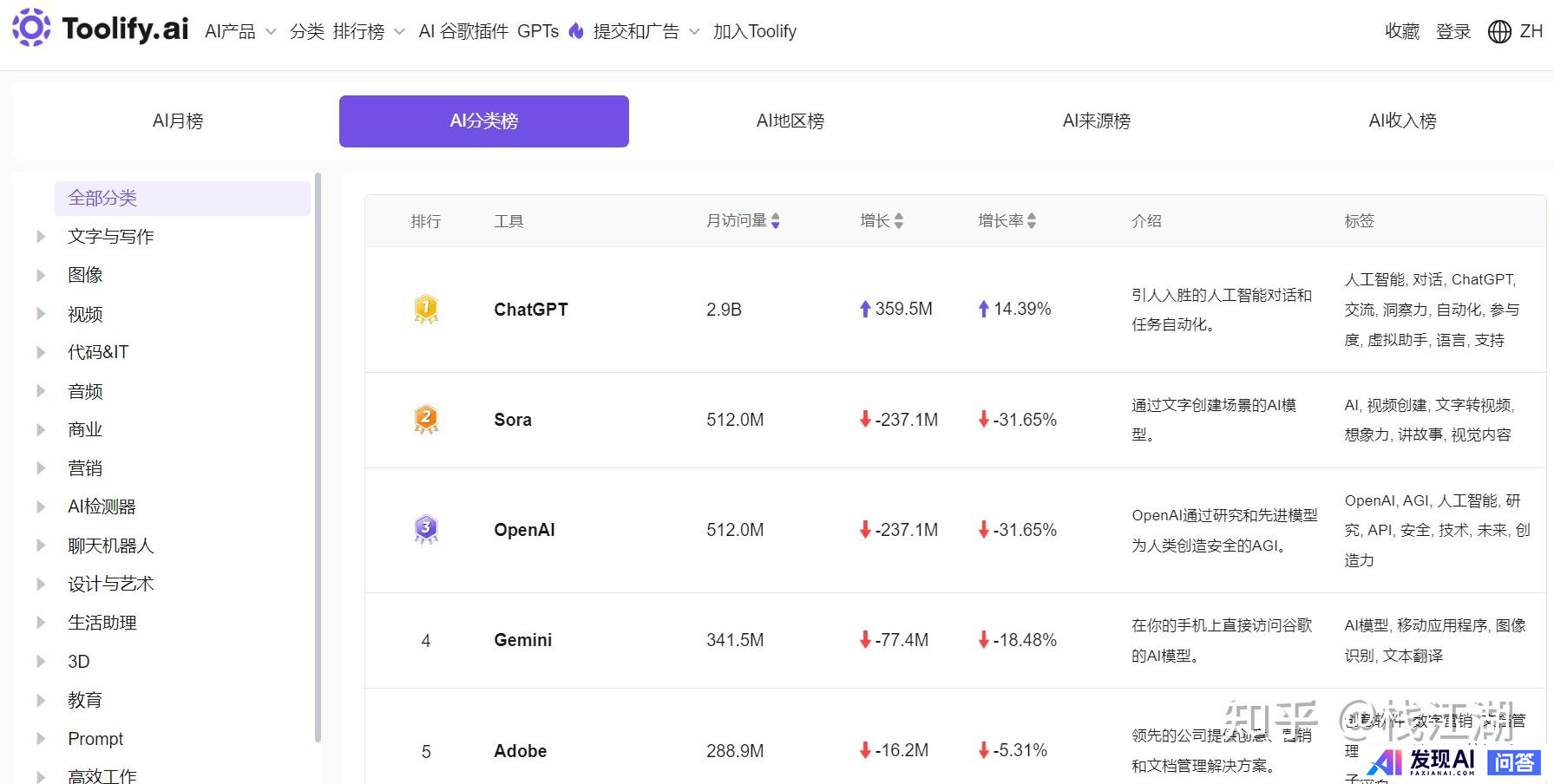The height and width of the screenshot is (784, 1554).
Task: Expand the 营销 category arrow
Action: point(40,468)
